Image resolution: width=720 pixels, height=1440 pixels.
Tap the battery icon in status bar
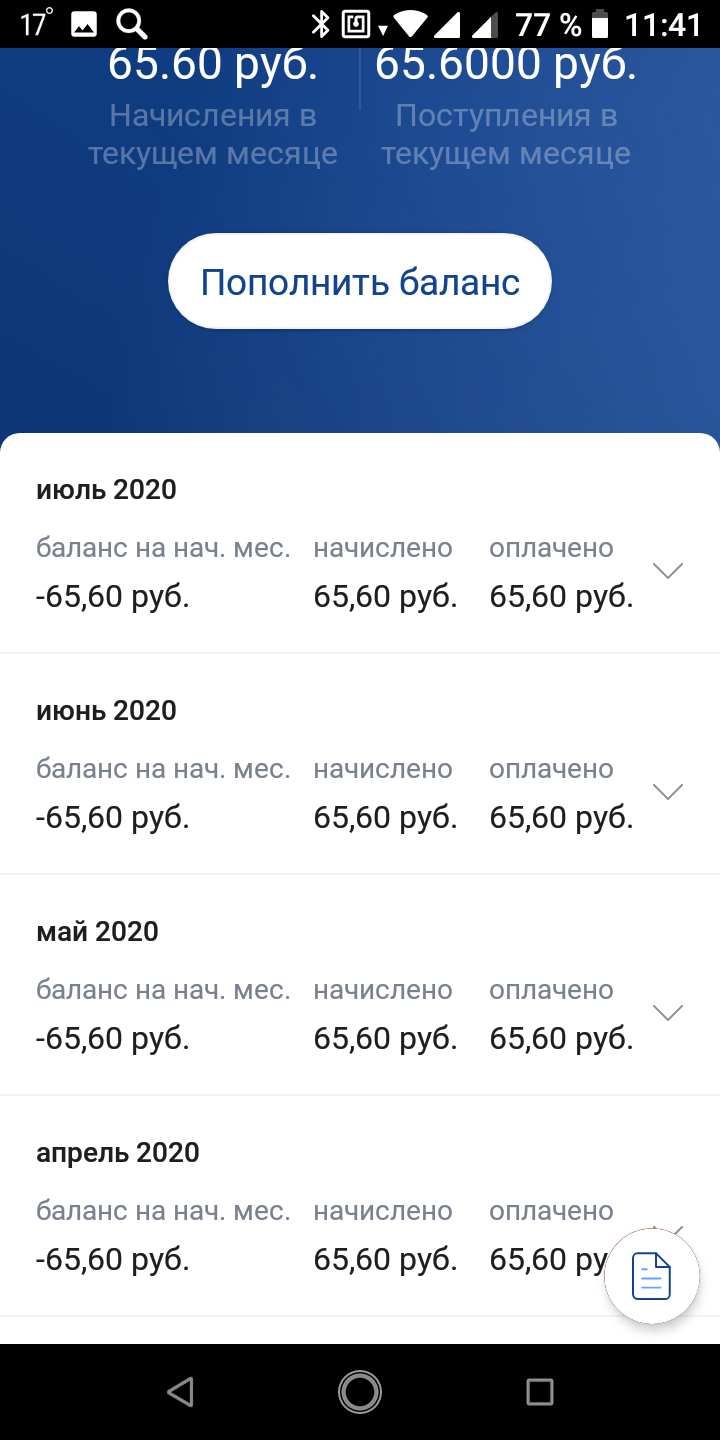(600, 23)
